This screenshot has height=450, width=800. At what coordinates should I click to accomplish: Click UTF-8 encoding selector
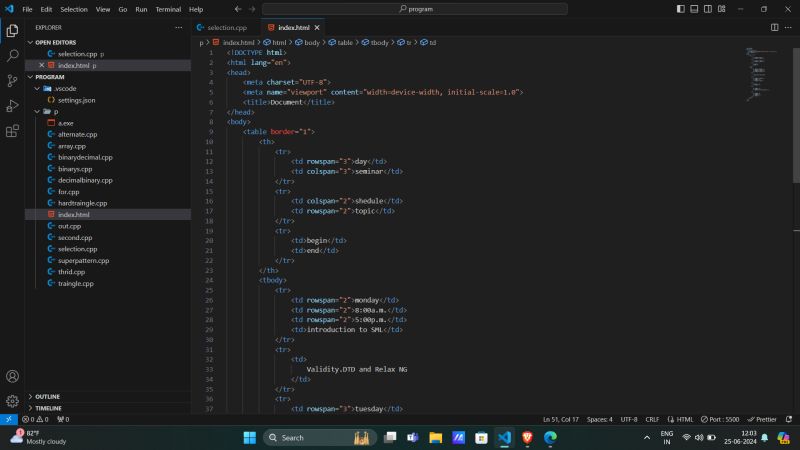coord(629,419)
